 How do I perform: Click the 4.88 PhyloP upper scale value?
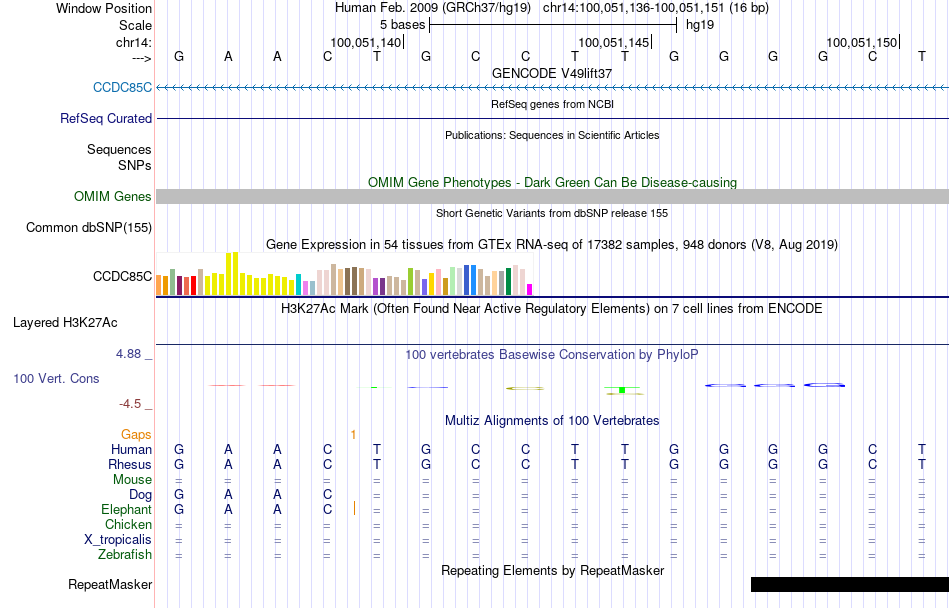[x=128, y=354]
